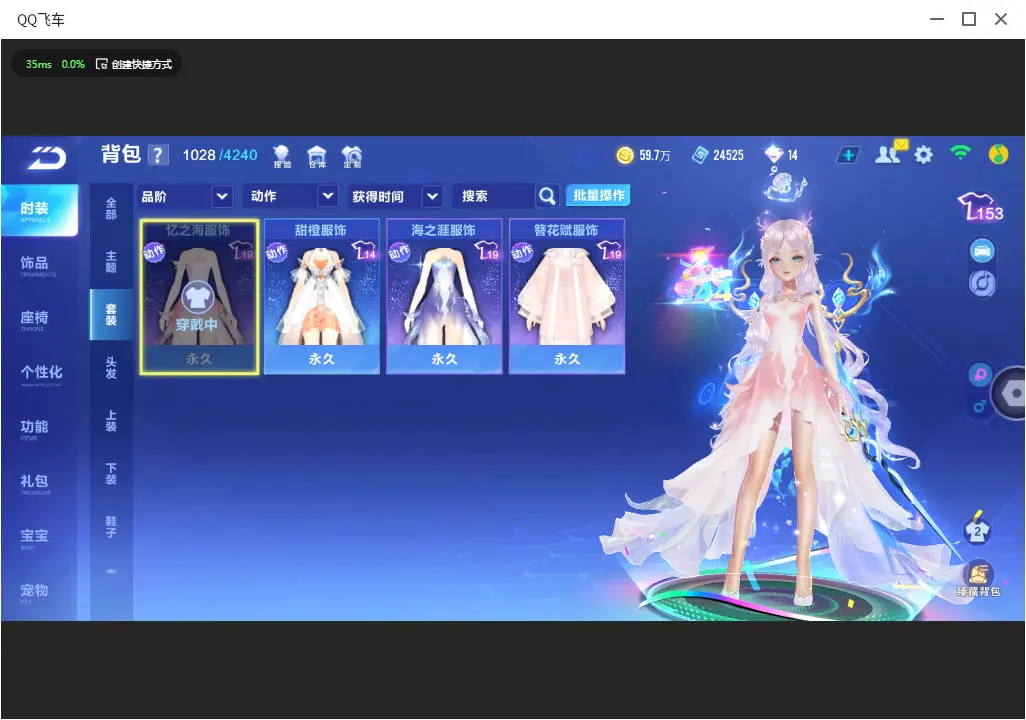Click the 动作 badge on 甜橙服饰
Viewport: 1026px width, 720px height.
click(x=276, y=252)
